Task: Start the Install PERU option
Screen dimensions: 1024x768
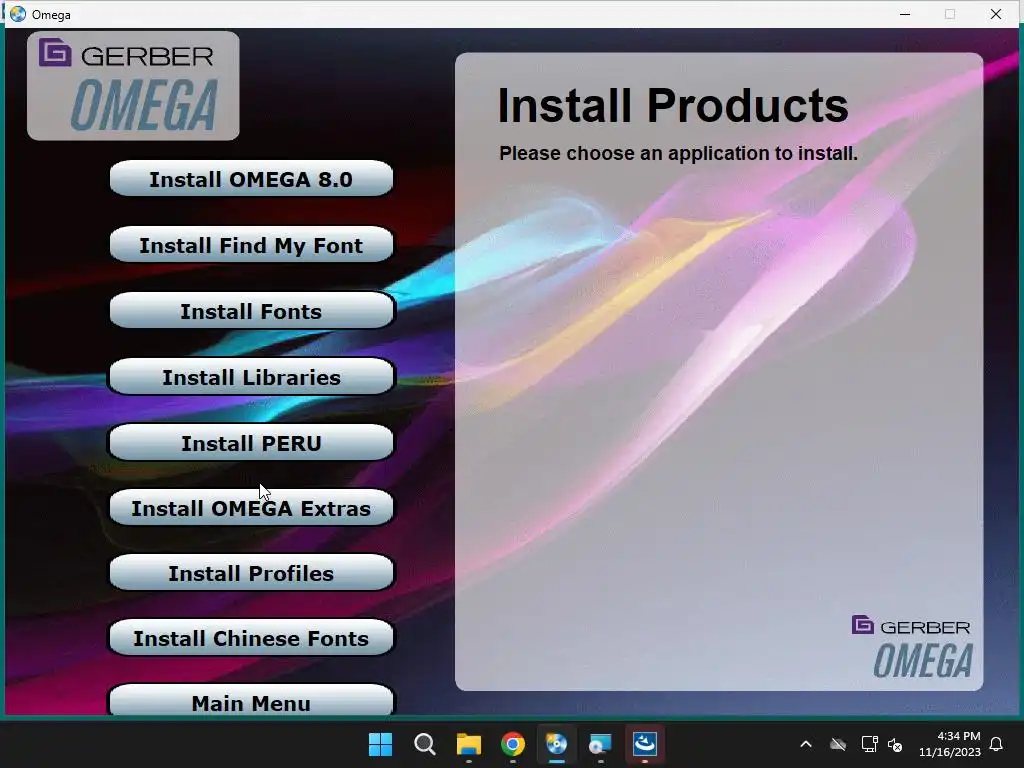Action: tap(251, 443)
